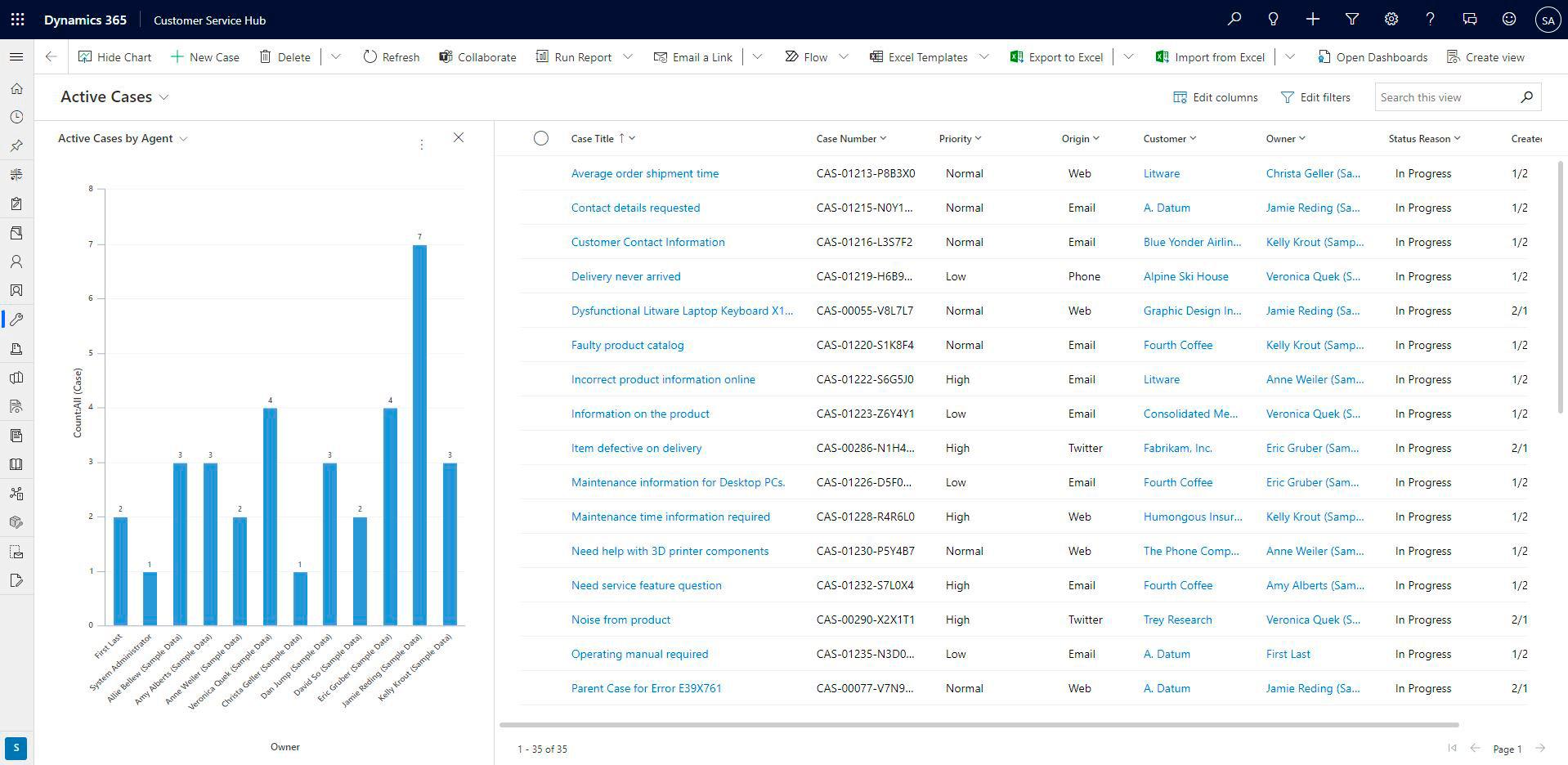The width and height of the screenshot is (1568, 765).
Task: Expand Excel Templates dropdown chevron
Action: tap(983, 56)
